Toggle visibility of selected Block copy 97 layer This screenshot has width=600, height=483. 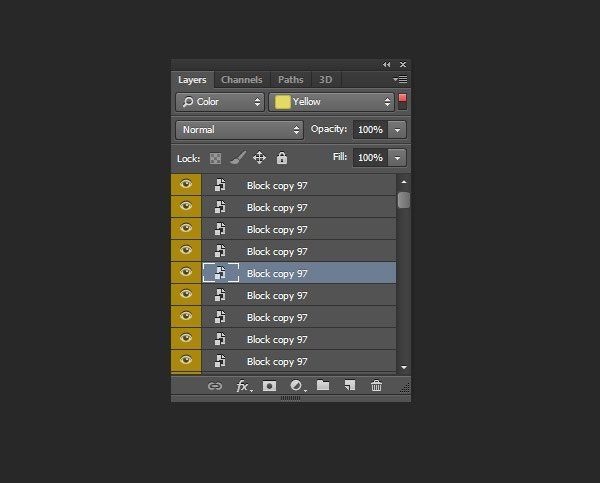(186, 272)
